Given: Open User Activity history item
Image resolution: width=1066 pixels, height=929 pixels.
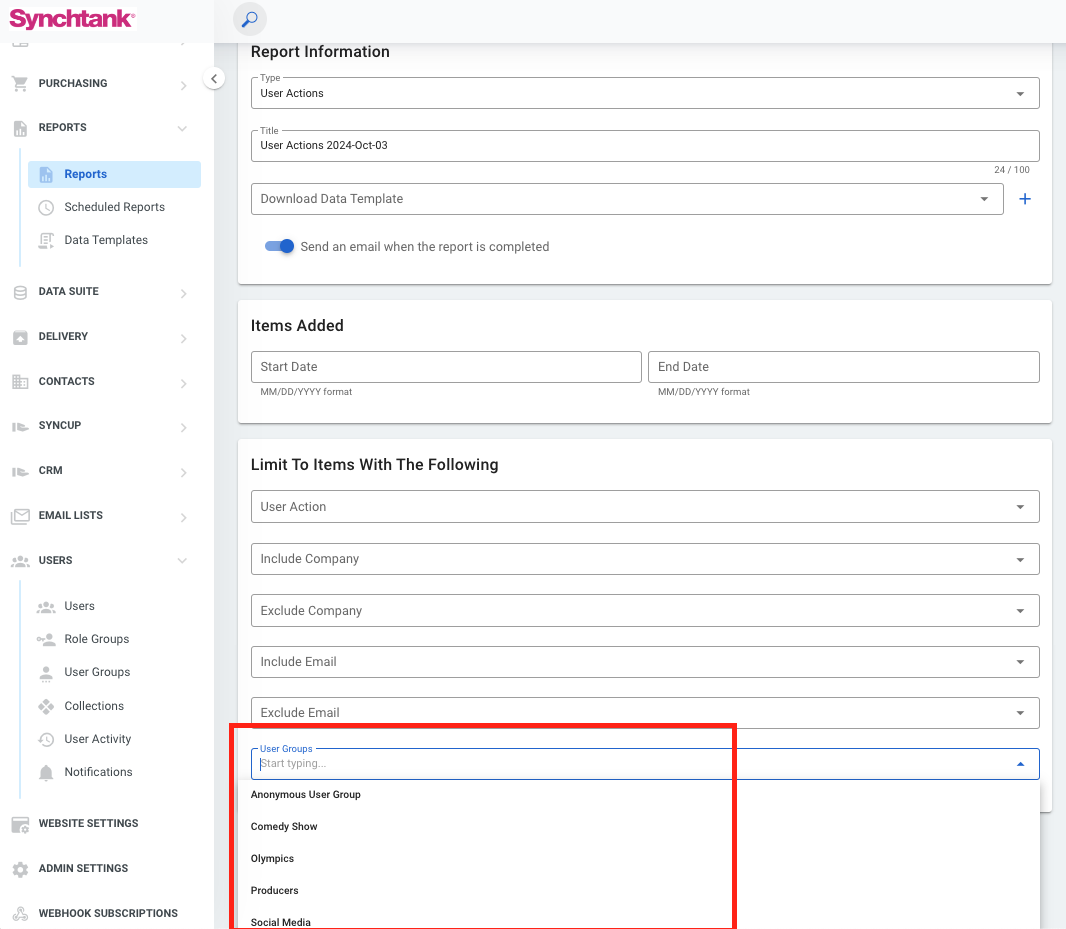Looking at the screenshot, I should click(97, 739).
